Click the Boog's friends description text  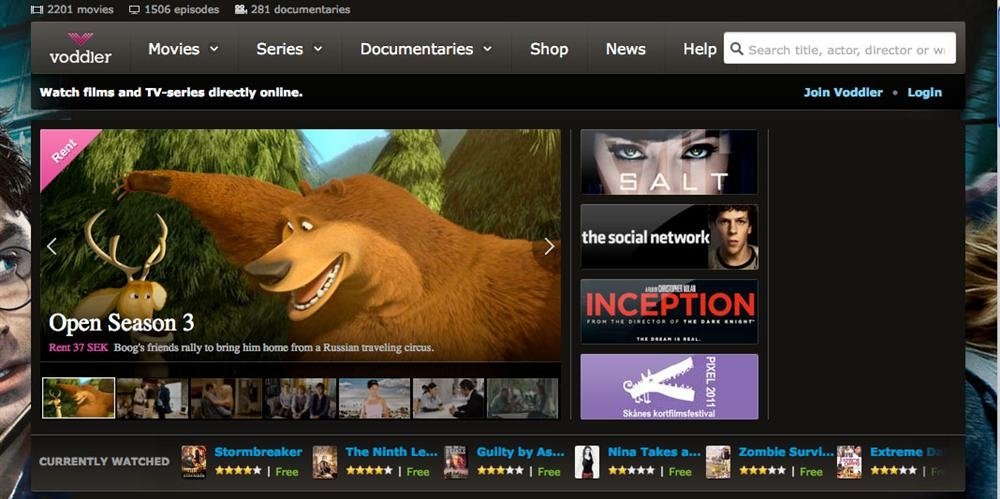coord(274,348)
